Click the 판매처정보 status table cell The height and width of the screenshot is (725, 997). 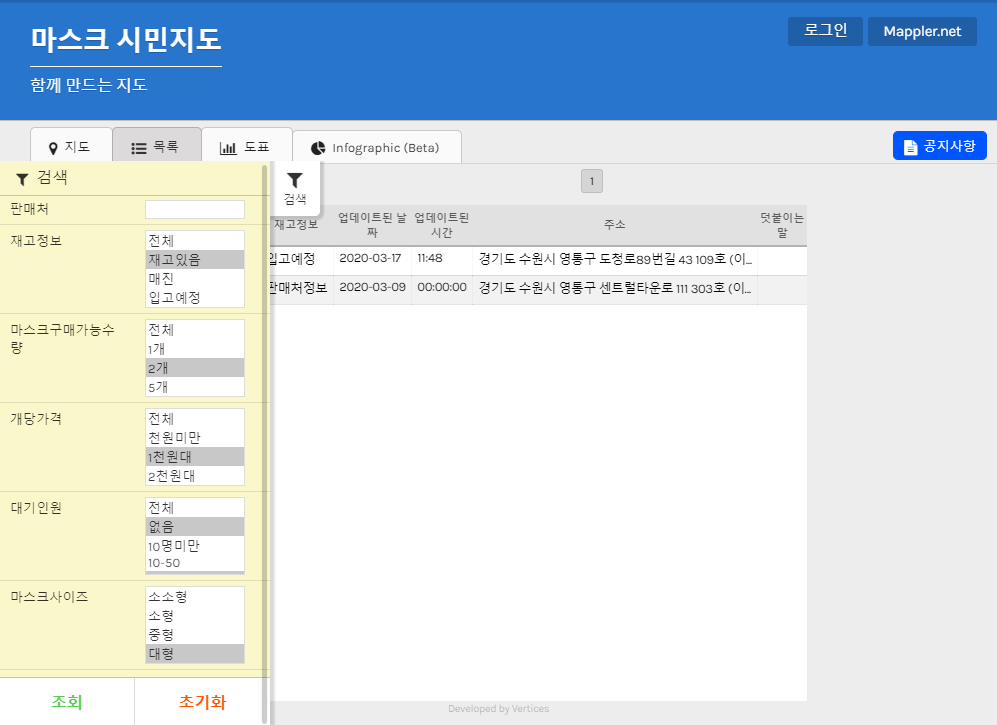tap(301, 287)
